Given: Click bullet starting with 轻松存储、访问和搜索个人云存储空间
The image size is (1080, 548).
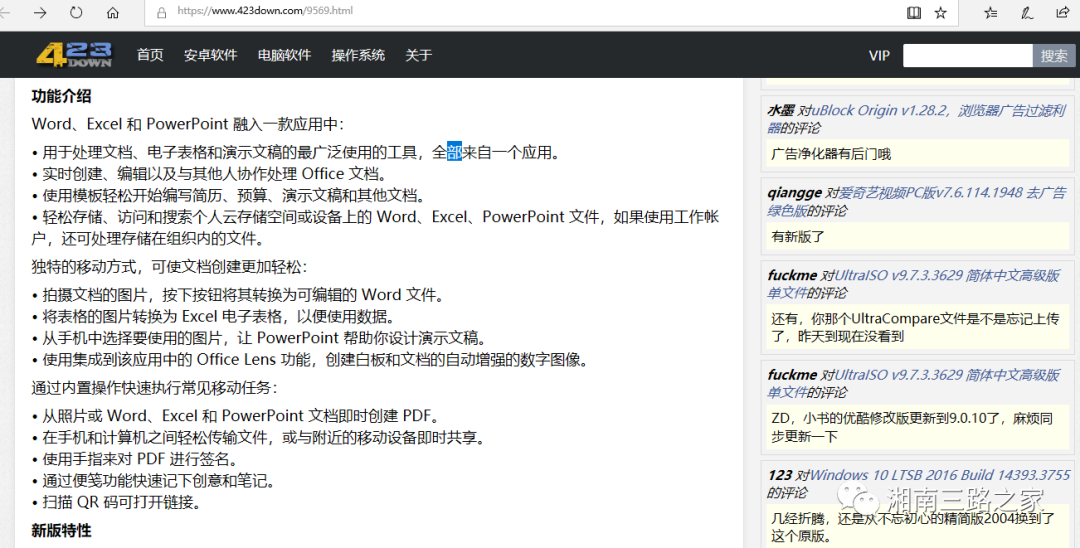Looking at the screenshot, I should (x=375, y=228).
